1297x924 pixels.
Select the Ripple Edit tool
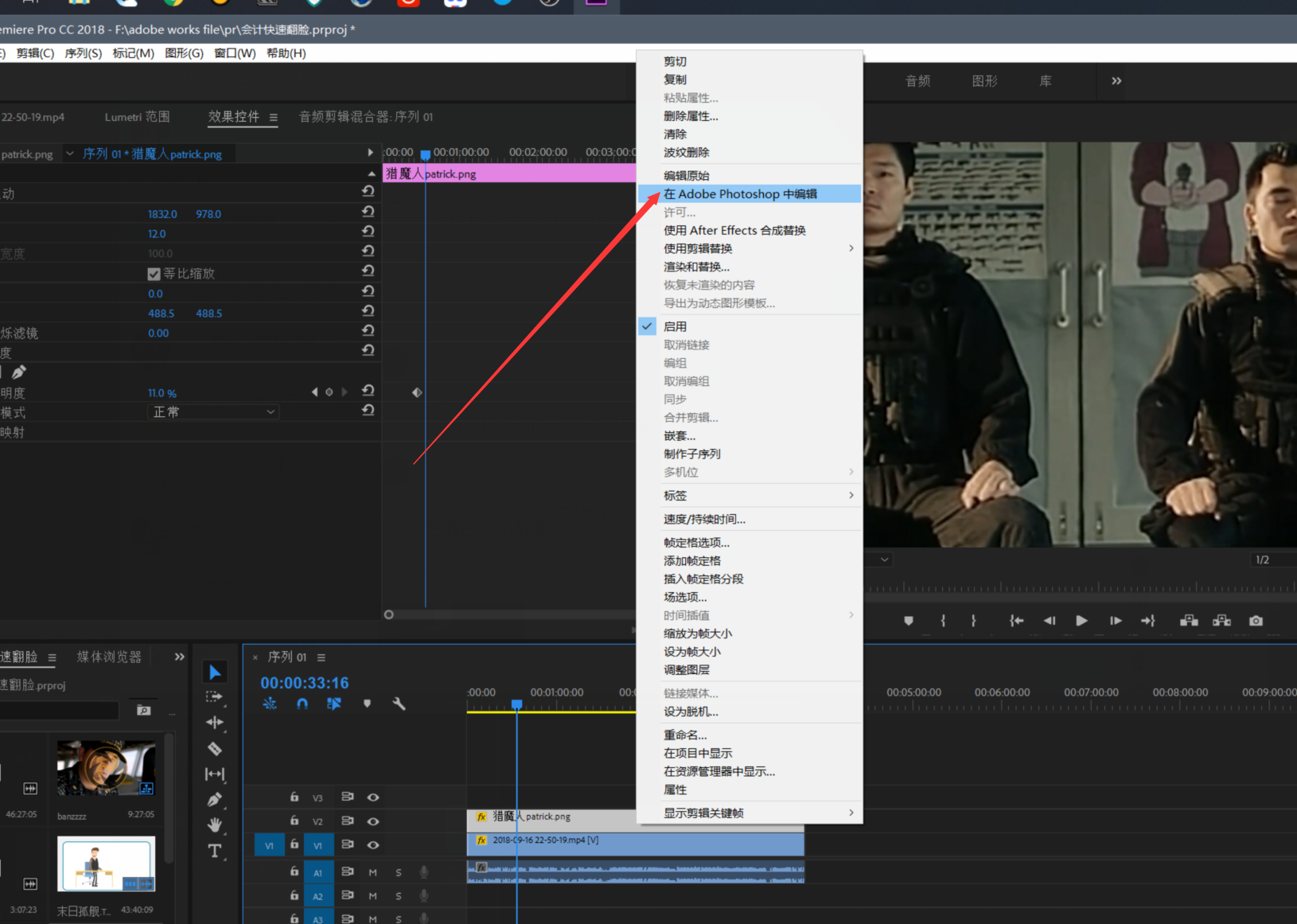click(215, 723)
